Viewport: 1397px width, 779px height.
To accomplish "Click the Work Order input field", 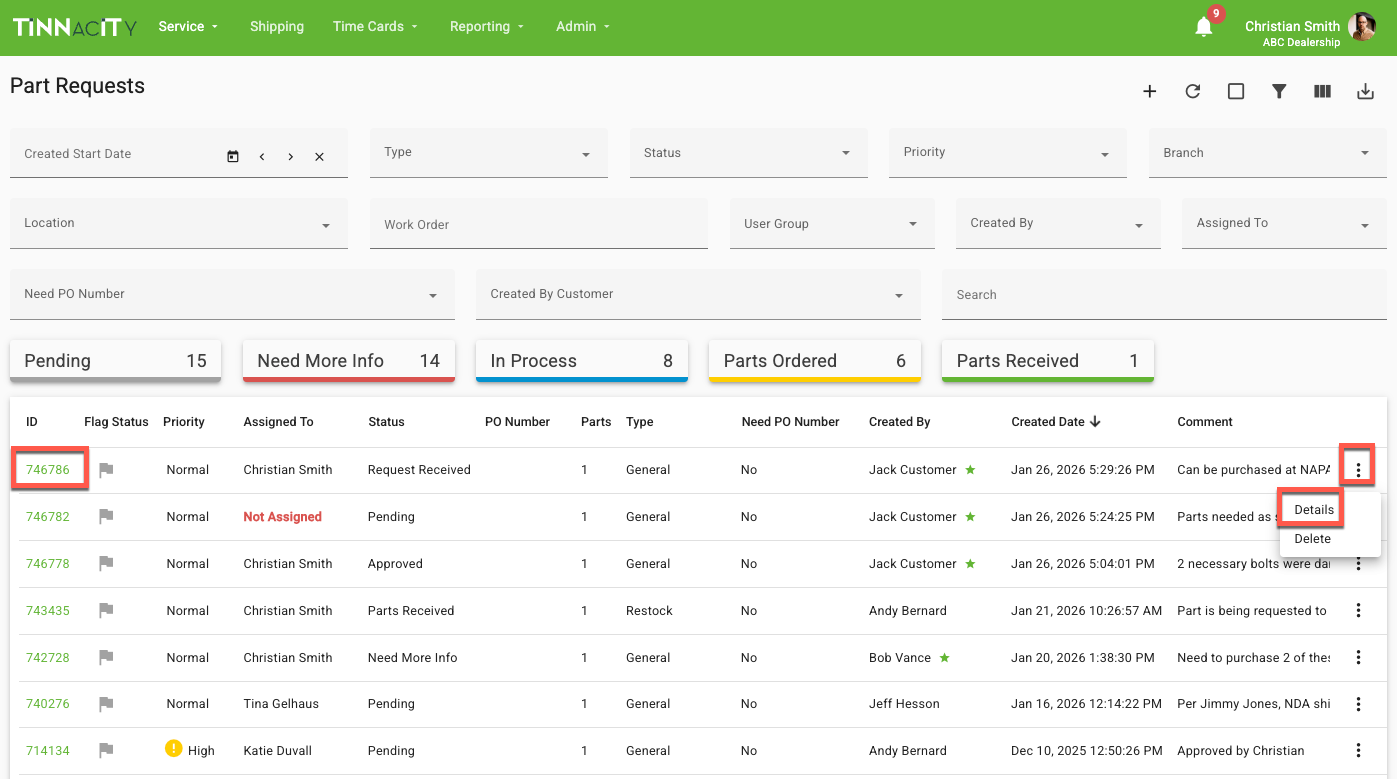I will [539, 223].
